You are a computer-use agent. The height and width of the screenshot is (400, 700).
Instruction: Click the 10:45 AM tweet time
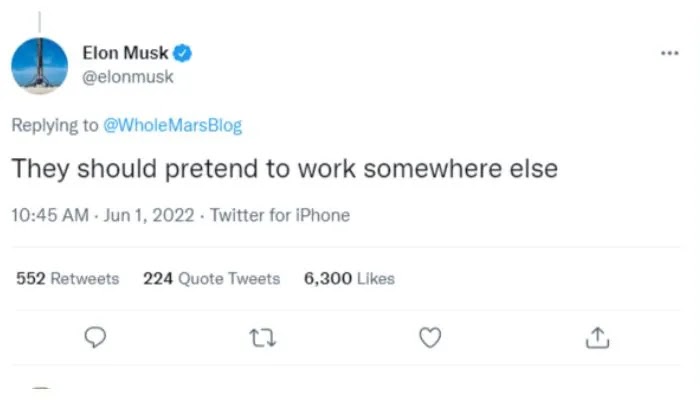click(x=48, y=215)
